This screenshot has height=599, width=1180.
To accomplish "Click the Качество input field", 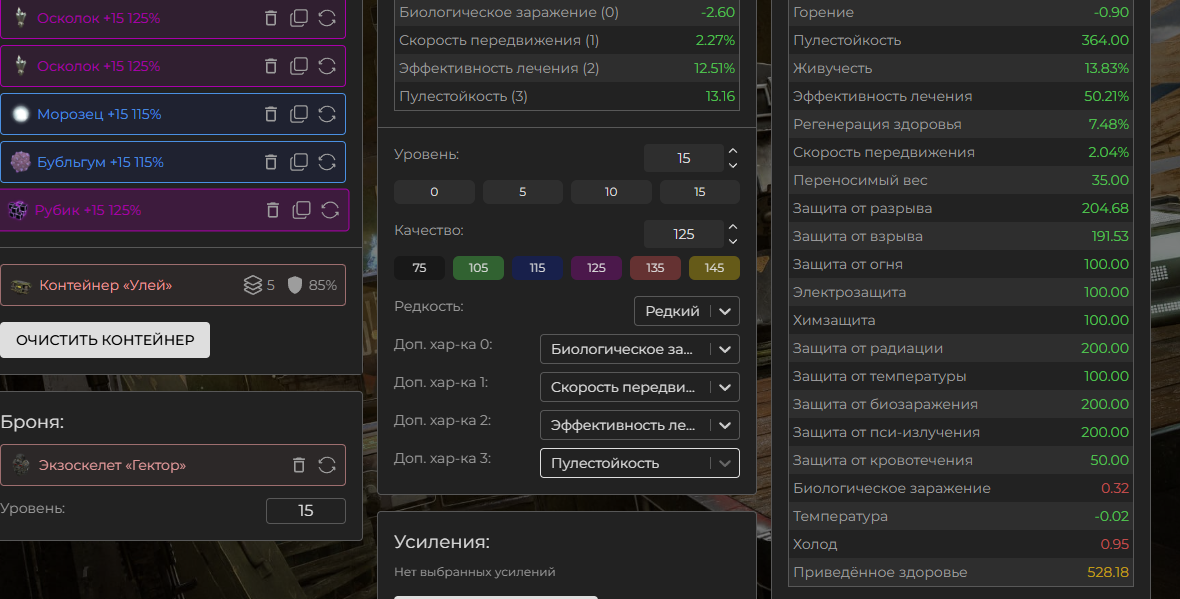I will [683, 234].
